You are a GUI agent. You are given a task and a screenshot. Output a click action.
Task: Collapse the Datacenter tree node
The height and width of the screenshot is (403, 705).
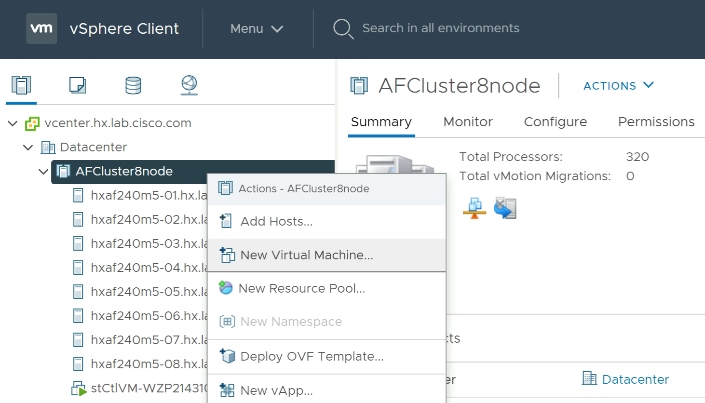click(28, 147)
